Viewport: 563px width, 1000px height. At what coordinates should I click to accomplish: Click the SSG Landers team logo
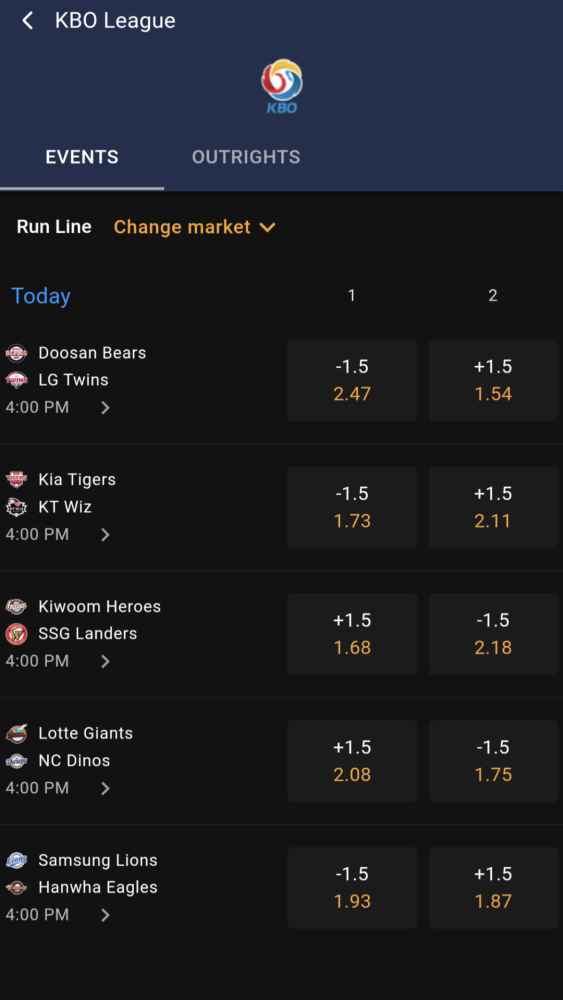click(16, 634)
